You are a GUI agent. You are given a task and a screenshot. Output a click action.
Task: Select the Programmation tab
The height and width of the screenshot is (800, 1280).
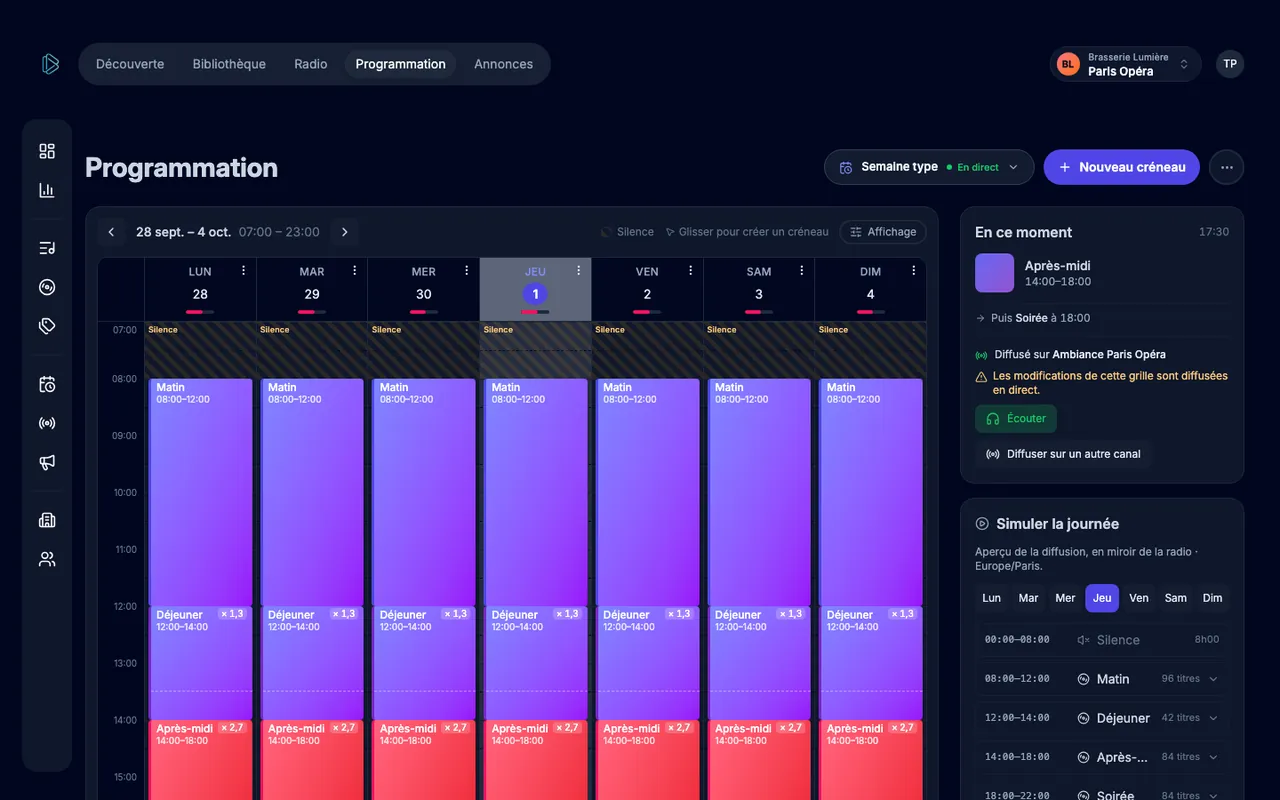coord(400,64)
